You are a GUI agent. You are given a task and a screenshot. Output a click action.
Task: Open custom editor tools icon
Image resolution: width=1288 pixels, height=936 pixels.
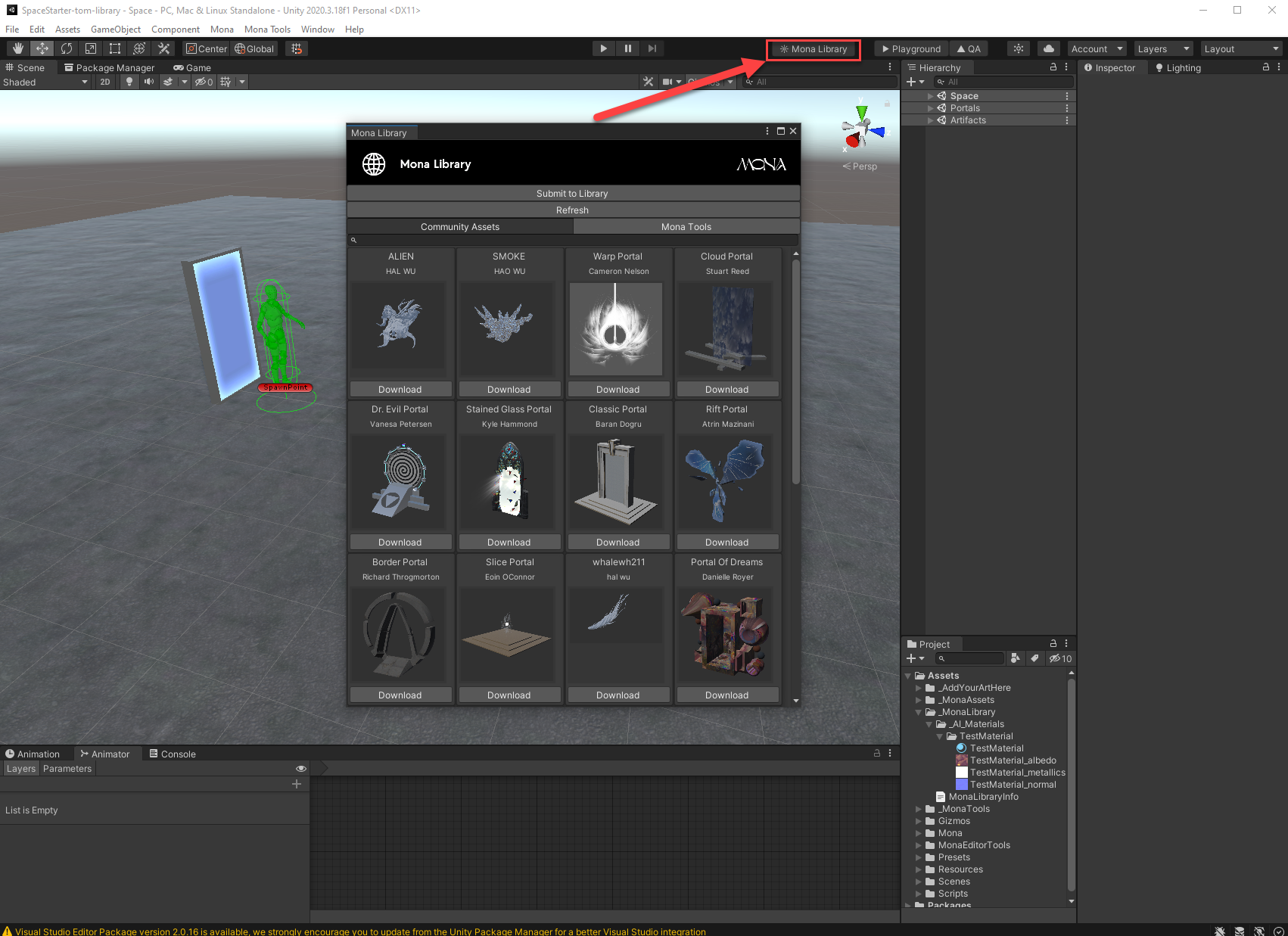pyautogui.click(x=163, y=48)
